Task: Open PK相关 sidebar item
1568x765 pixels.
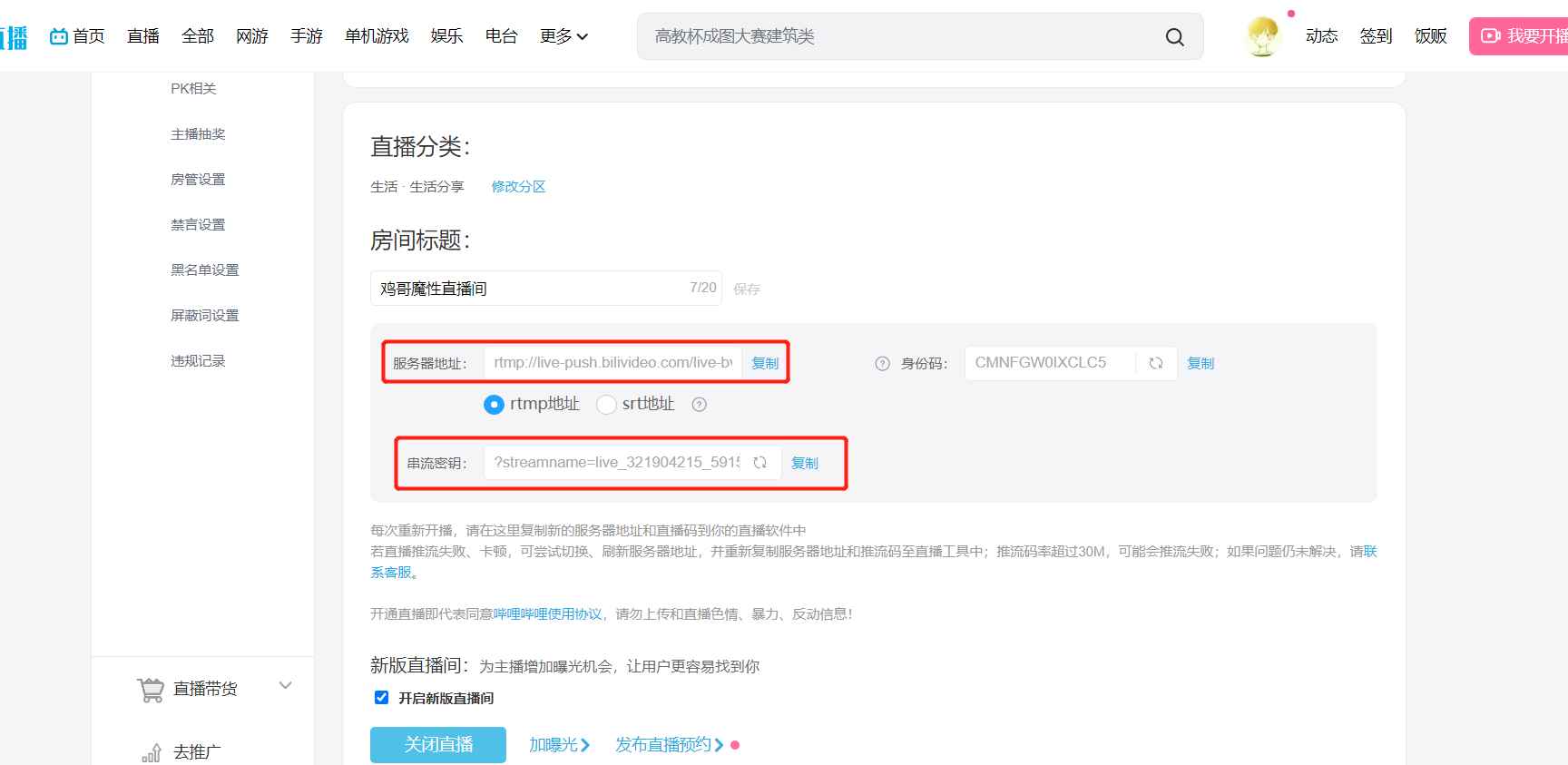Action: (x=193, y=88)
